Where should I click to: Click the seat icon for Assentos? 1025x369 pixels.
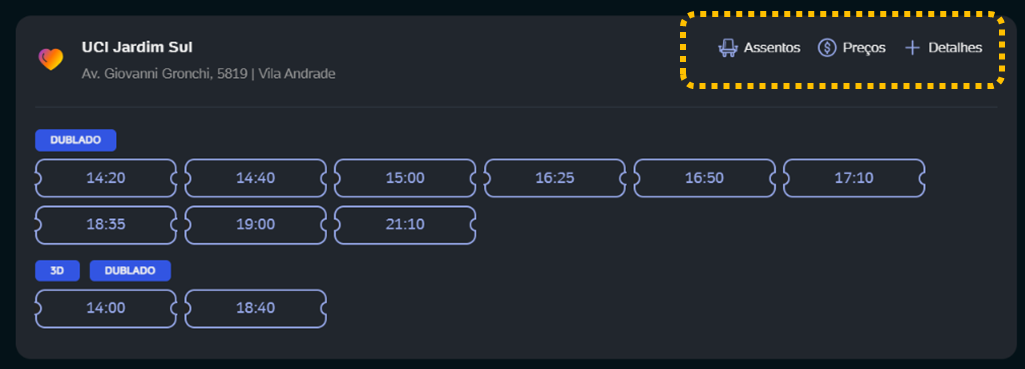point(728,48)
